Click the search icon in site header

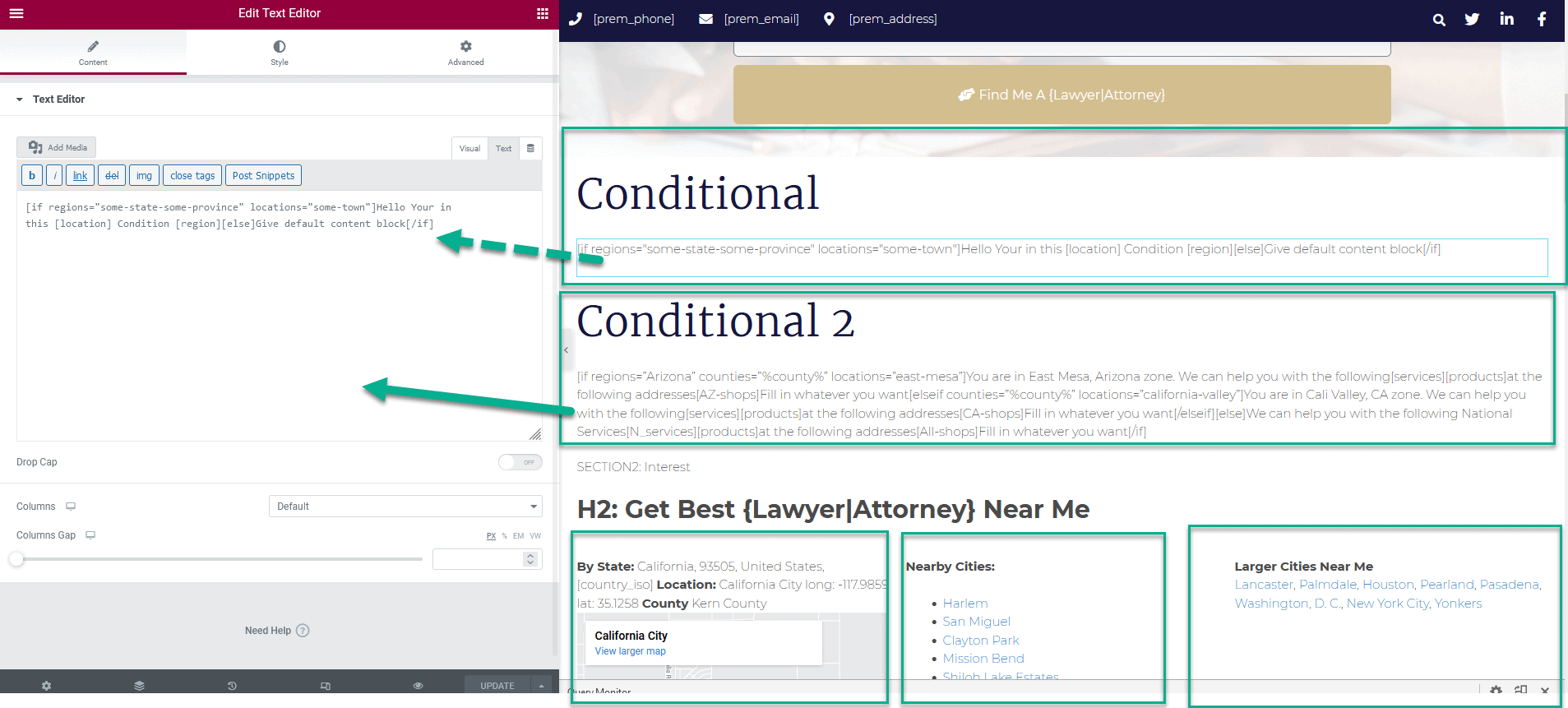(1438, 20)
